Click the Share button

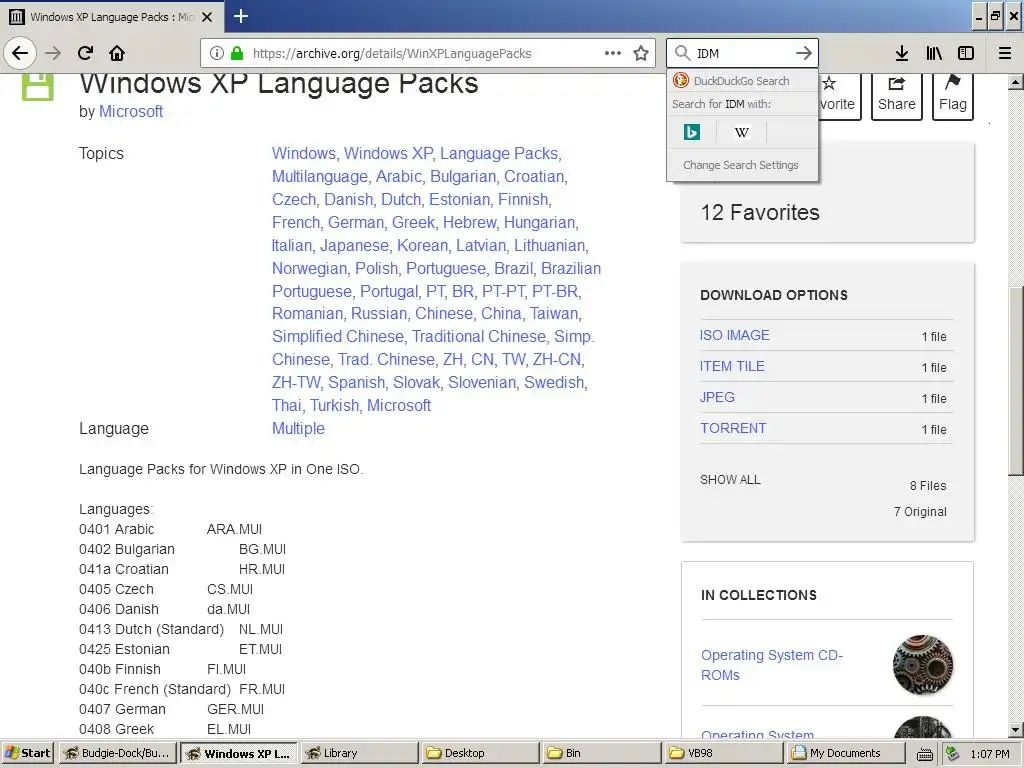tap(897, 96)
